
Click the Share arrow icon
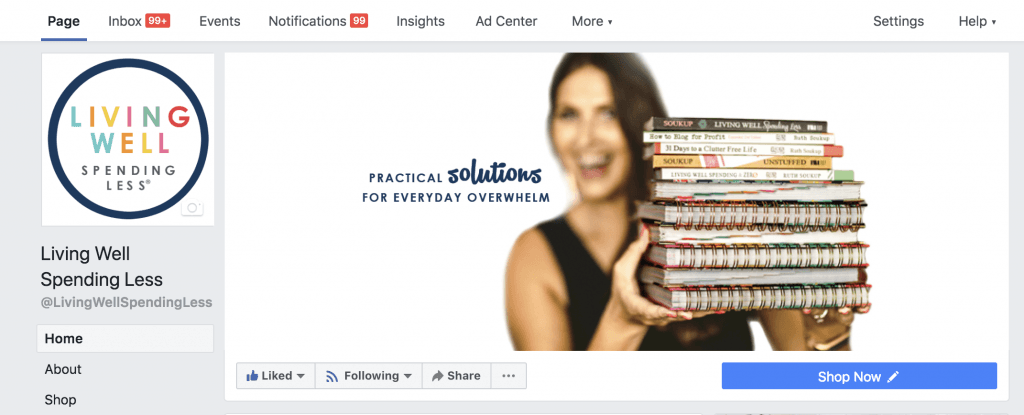click(x=438, y=376)
